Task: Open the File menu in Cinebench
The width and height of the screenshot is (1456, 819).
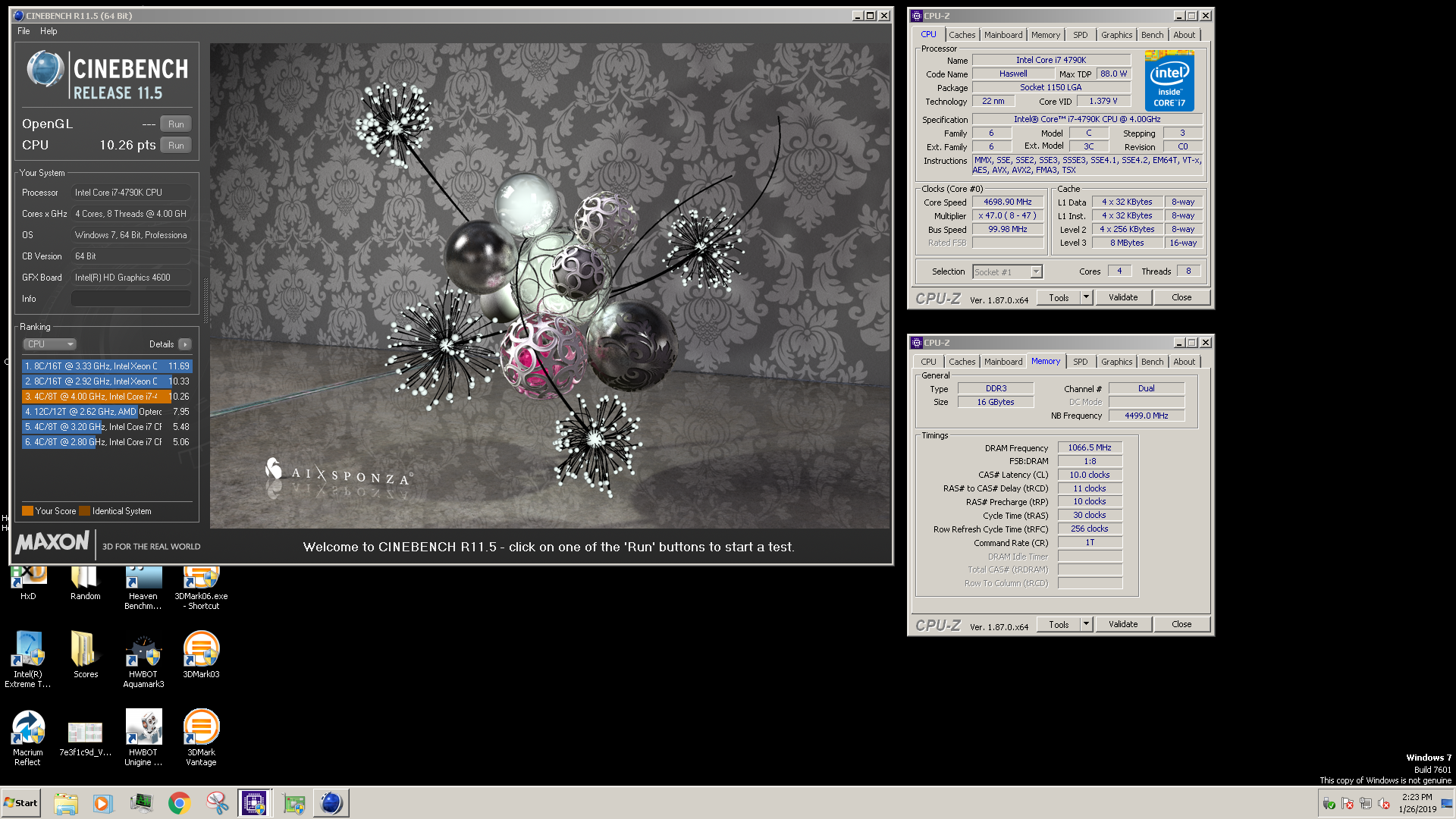Action: point(24,31)
